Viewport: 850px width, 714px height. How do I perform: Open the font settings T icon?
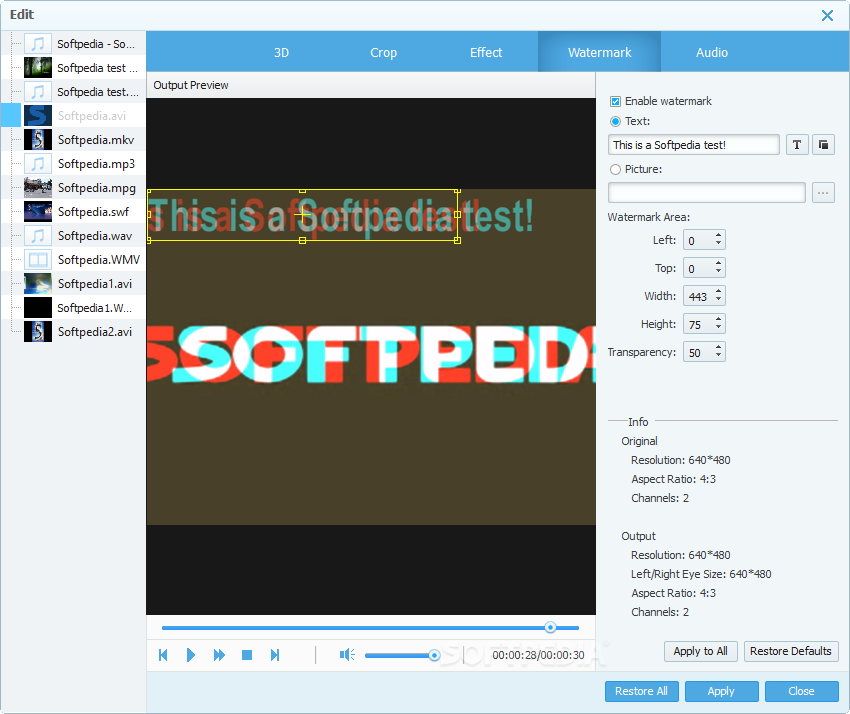coord(797,145)
